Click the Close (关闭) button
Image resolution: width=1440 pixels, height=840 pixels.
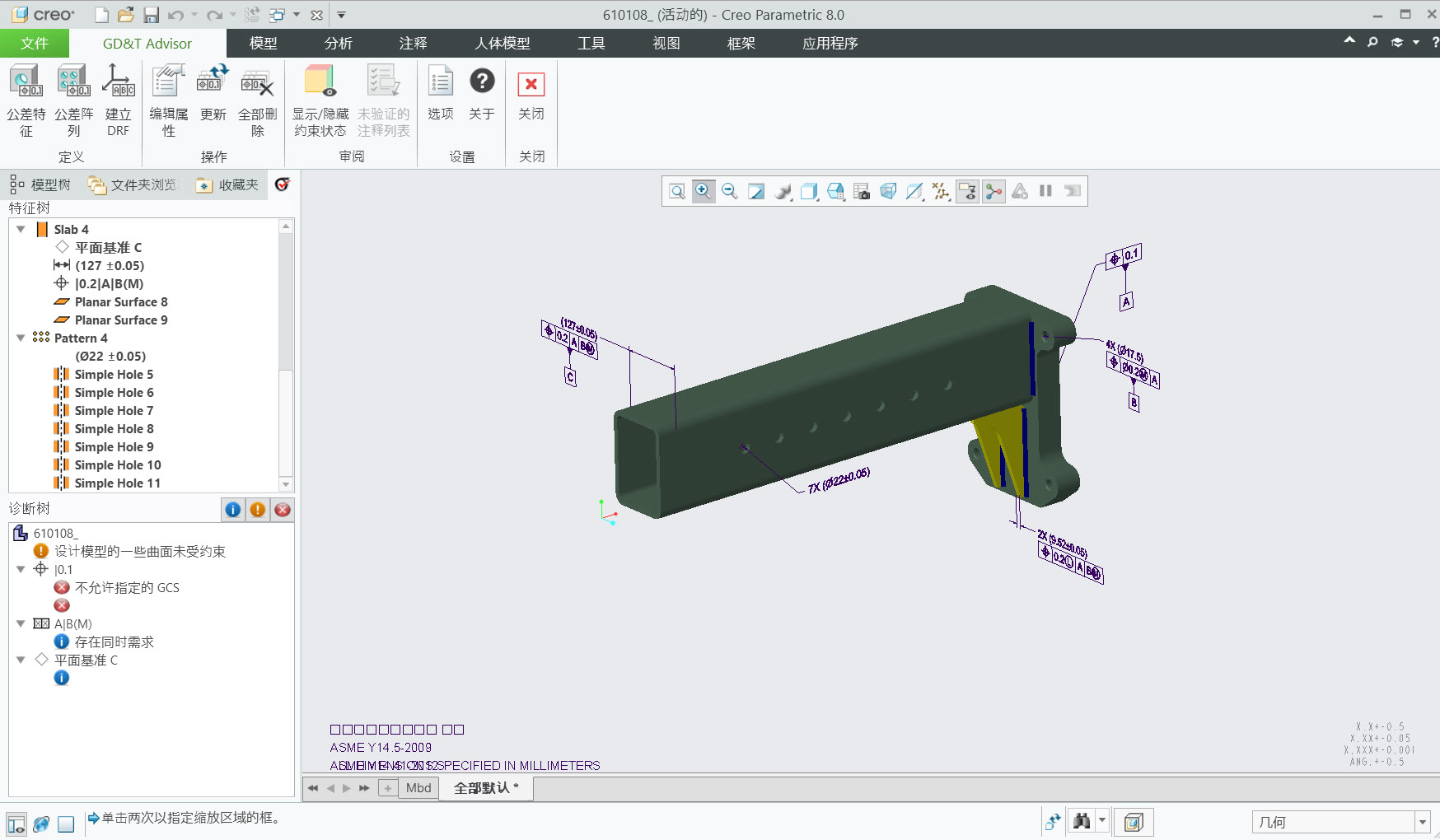(x=531, y=85)
